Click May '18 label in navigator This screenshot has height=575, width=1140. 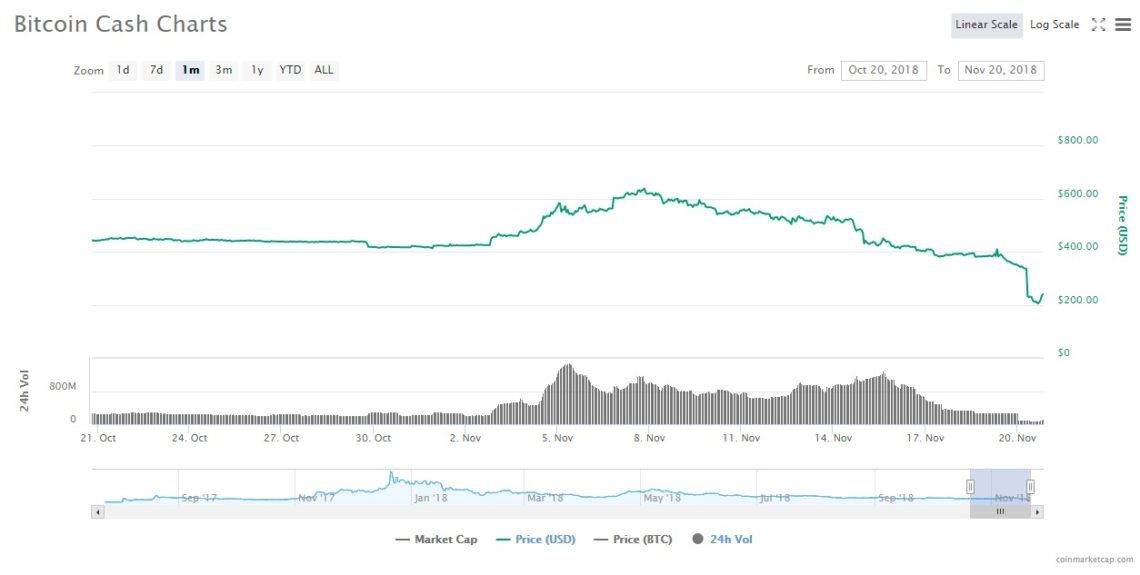[662, 498]
